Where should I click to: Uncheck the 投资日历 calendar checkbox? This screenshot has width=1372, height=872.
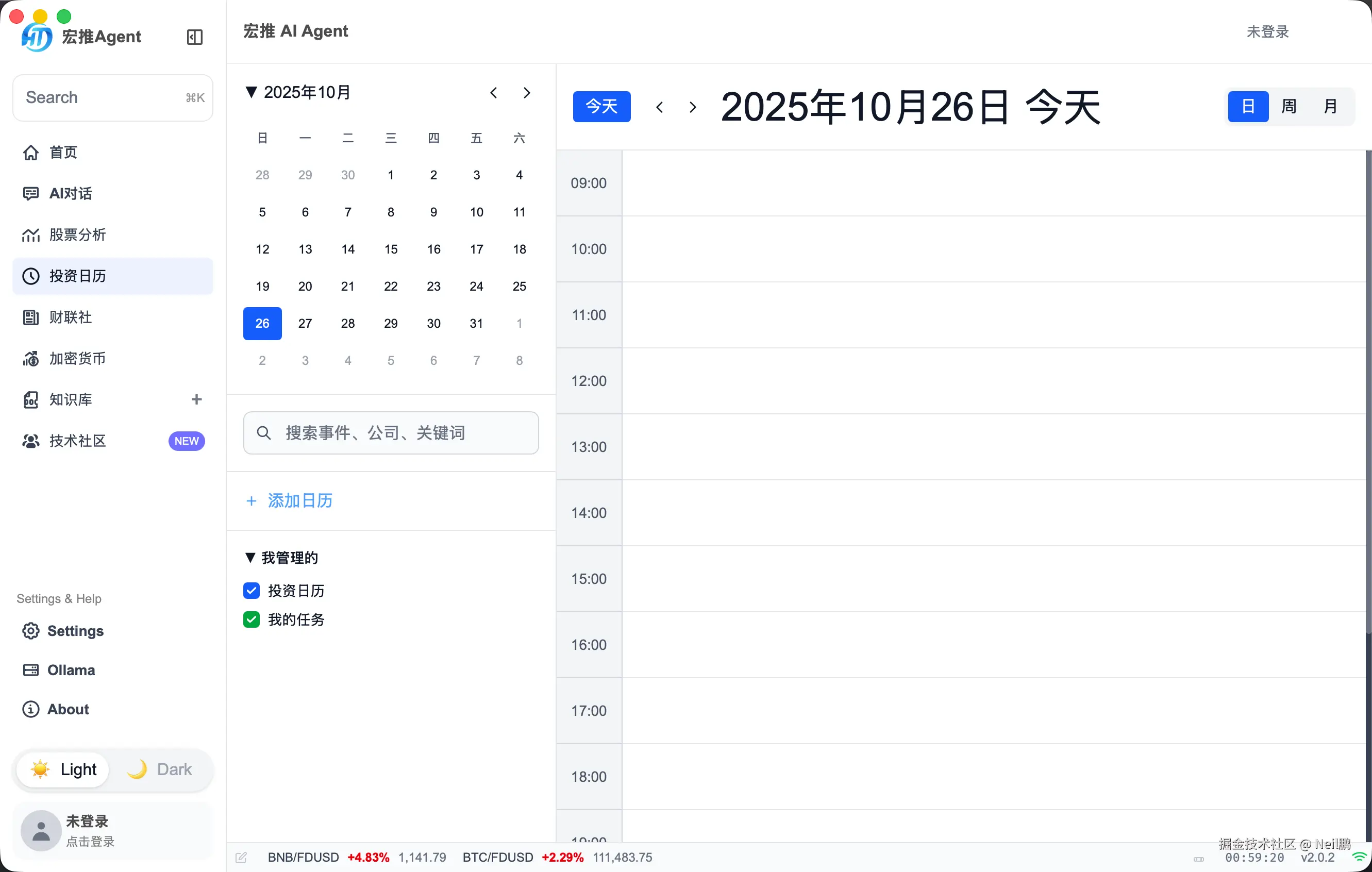[252, 591]
